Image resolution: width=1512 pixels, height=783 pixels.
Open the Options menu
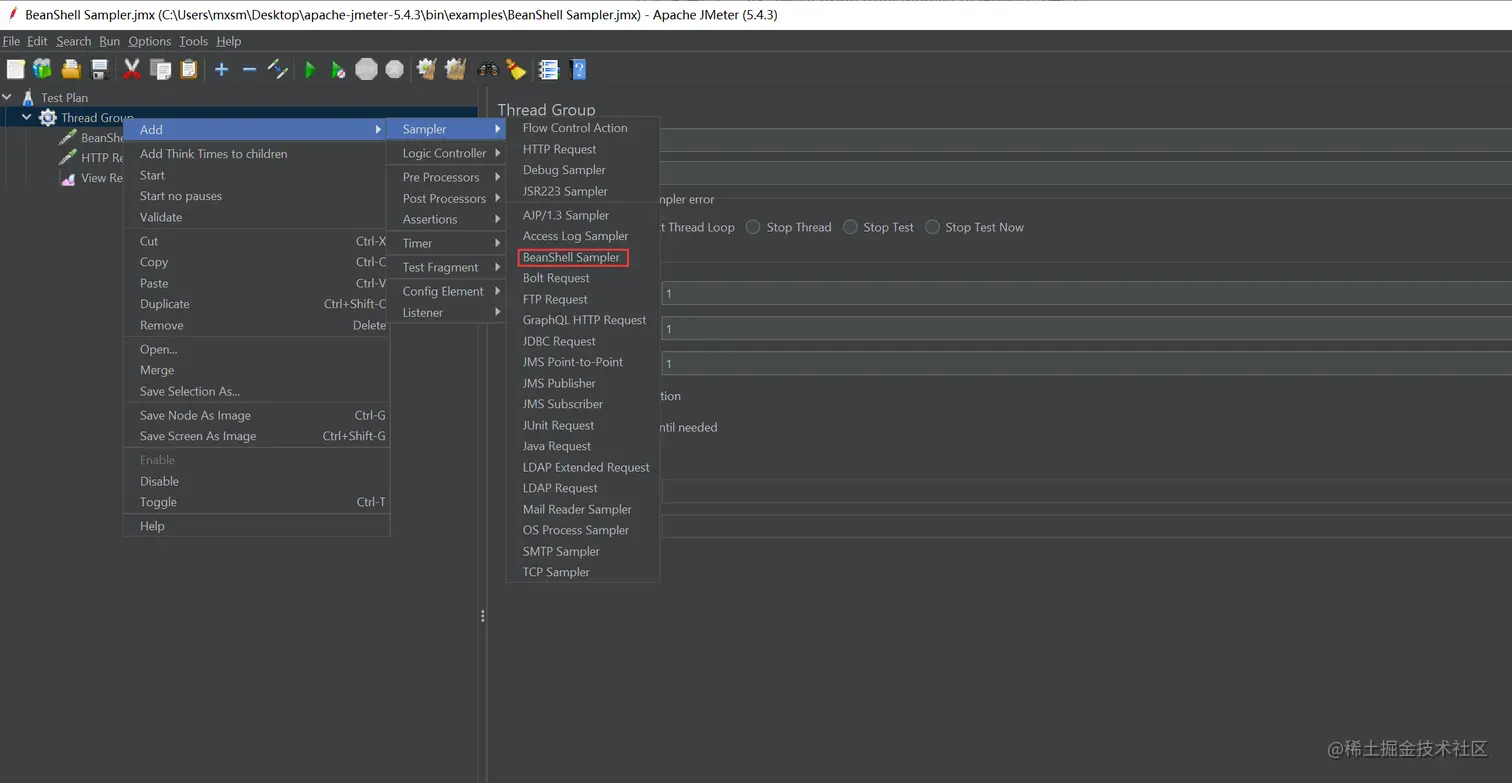150,41
